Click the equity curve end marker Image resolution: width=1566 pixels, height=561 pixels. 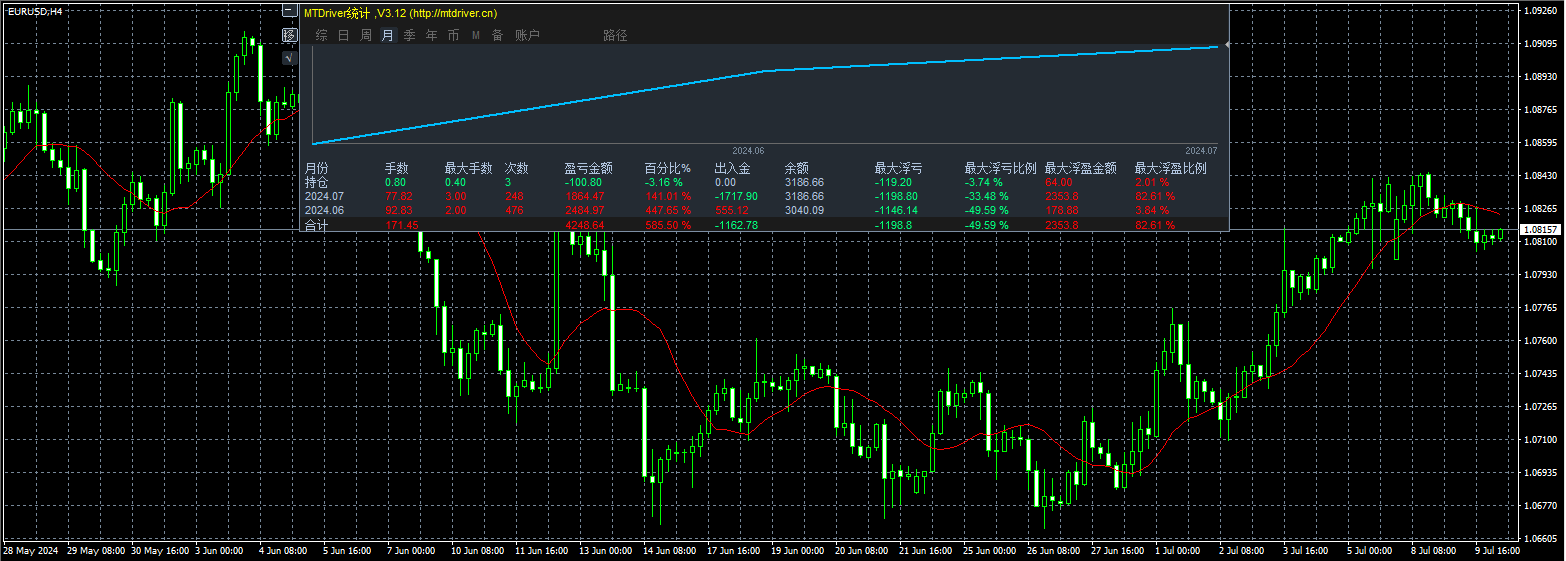click(x=1227, y=45)
